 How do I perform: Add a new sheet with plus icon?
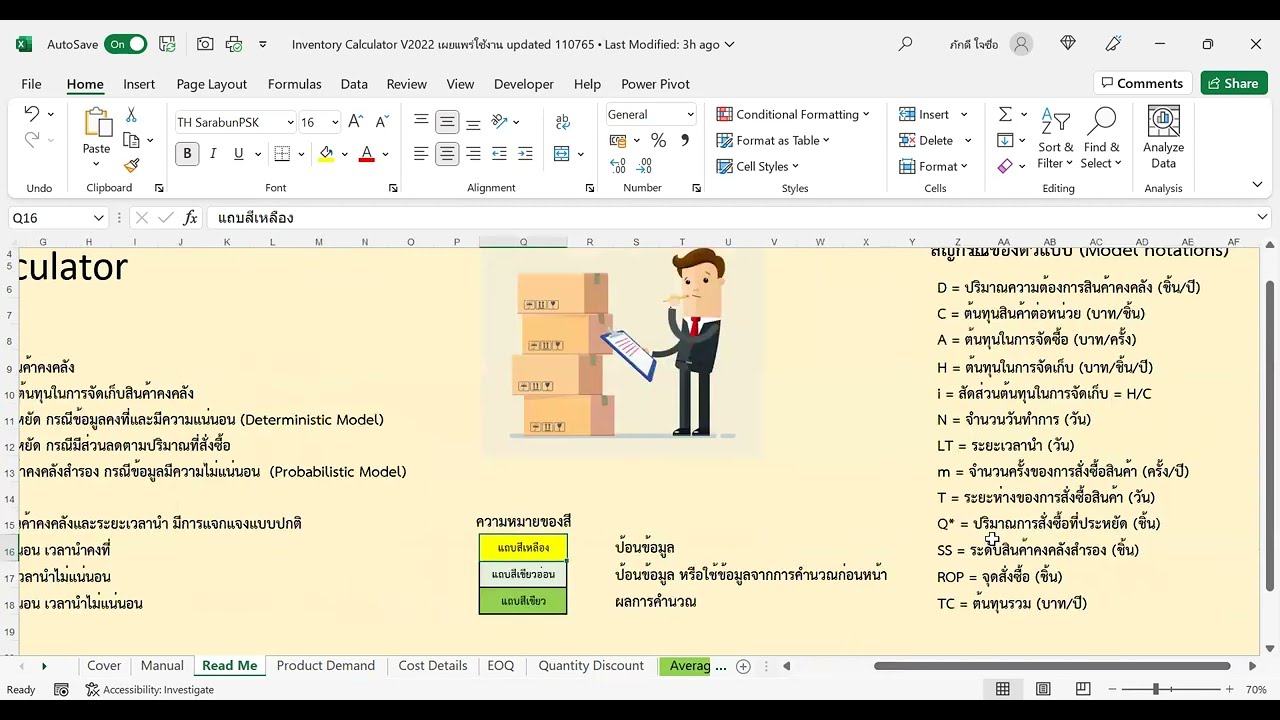pos(743,666)
